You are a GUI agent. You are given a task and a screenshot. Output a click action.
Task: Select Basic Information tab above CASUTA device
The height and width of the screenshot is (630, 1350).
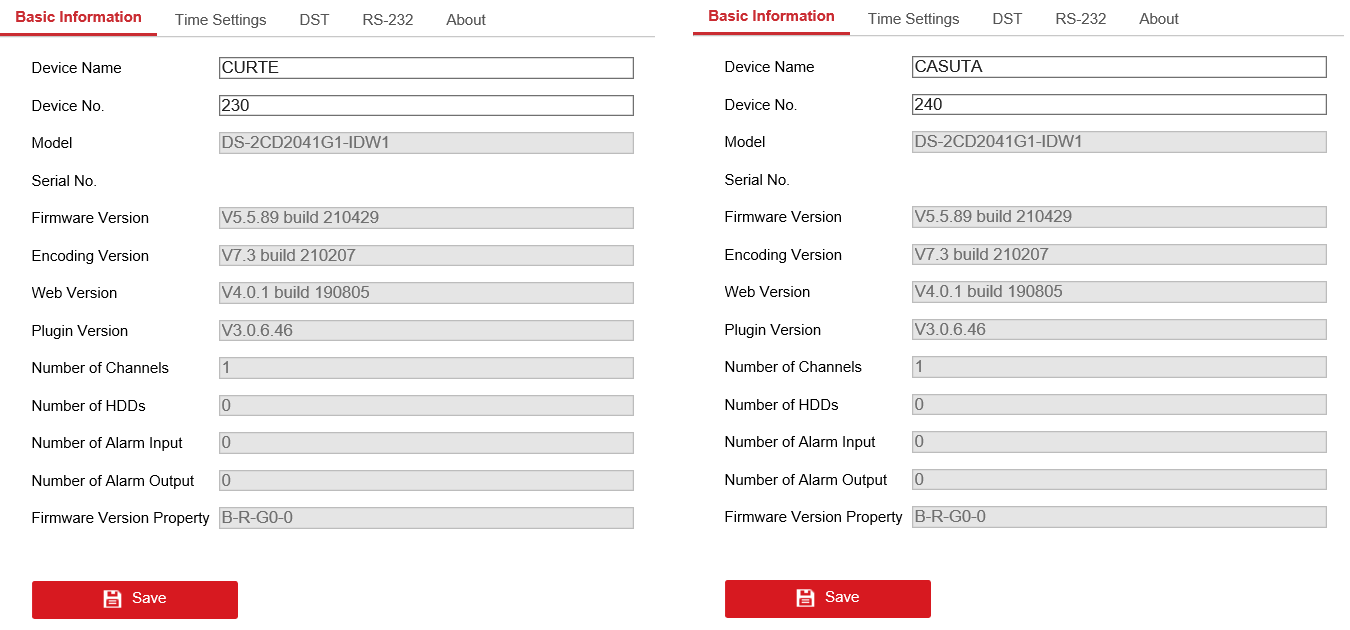(771, 17)
